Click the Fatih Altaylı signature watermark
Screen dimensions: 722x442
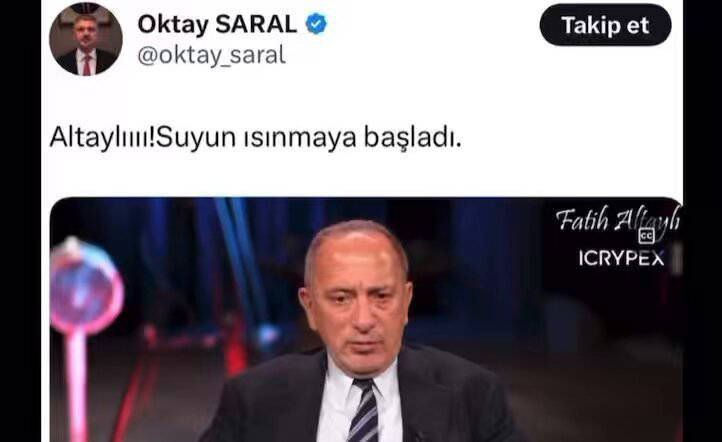point(617,221)
